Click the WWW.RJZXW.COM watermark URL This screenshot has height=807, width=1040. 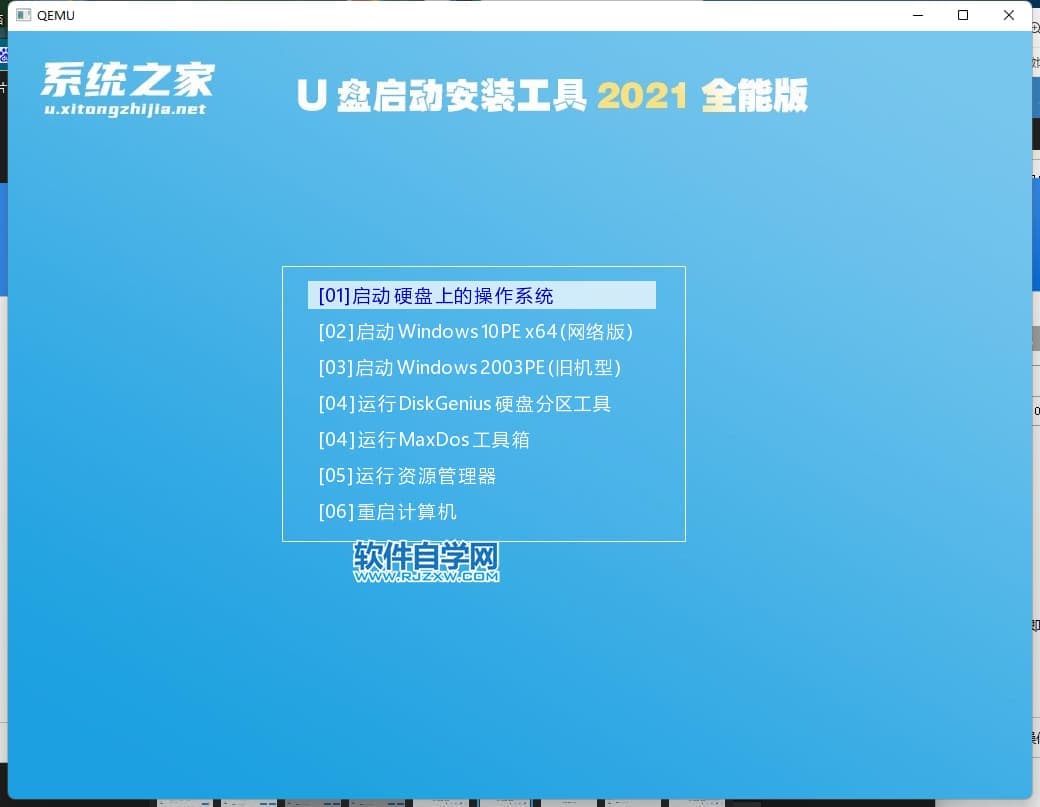pos(425,576)
